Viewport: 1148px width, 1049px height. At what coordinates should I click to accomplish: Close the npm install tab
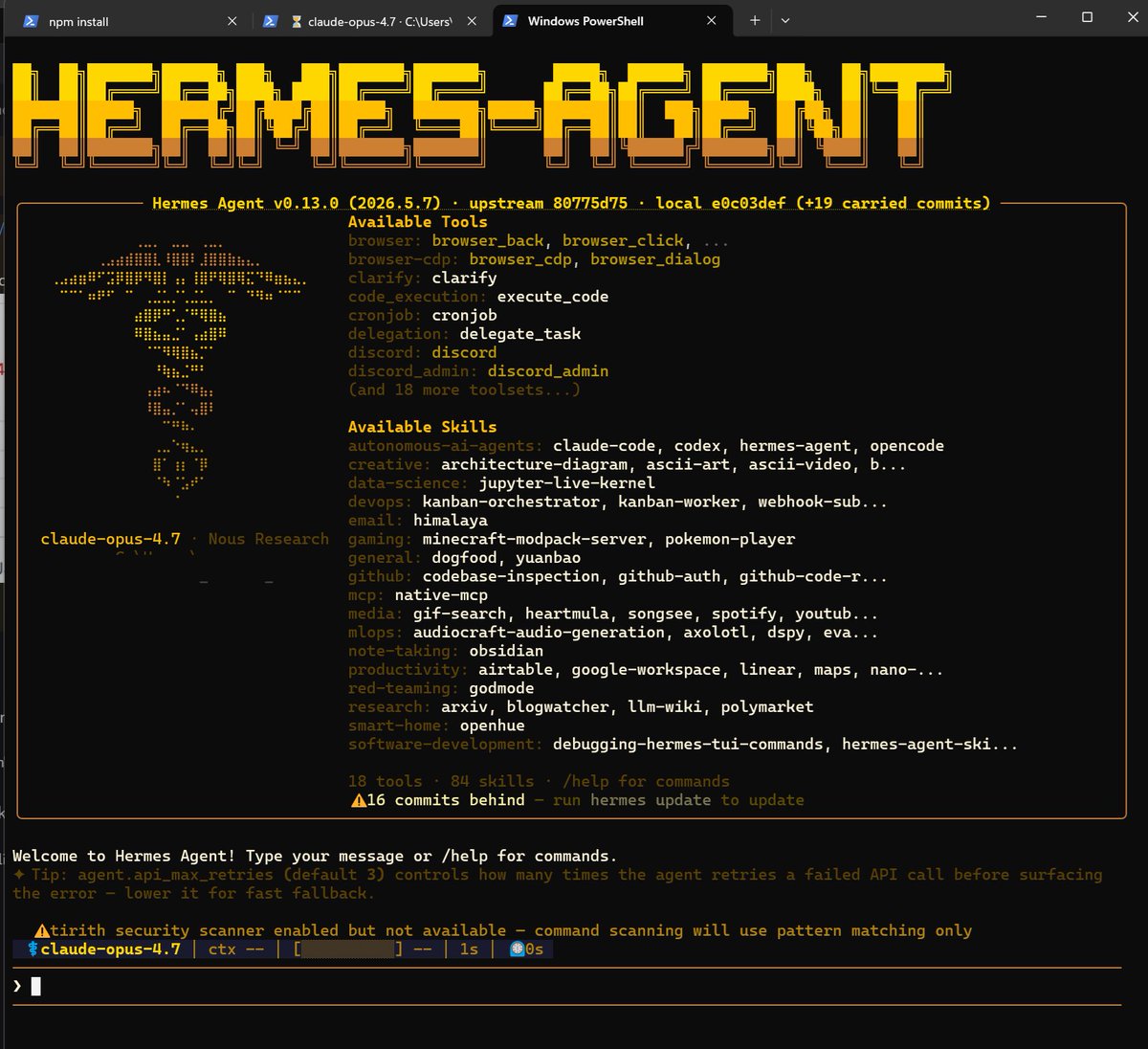(x=232, y=21)
